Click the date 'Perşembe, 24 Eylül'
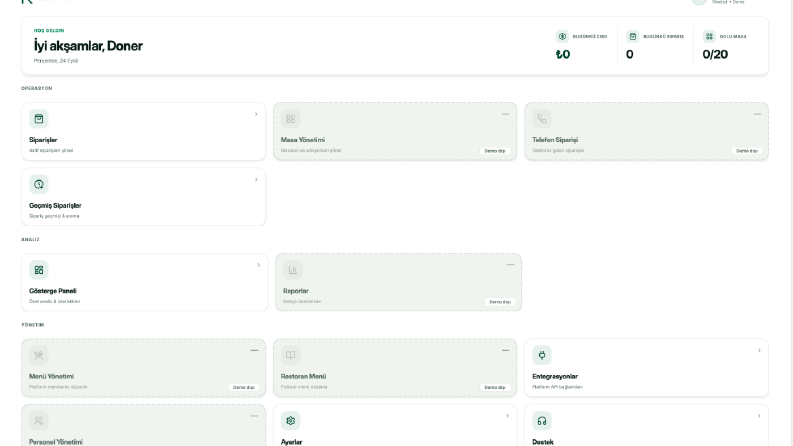This screenshot has width=793, height=446. click(x=56, y=61)
